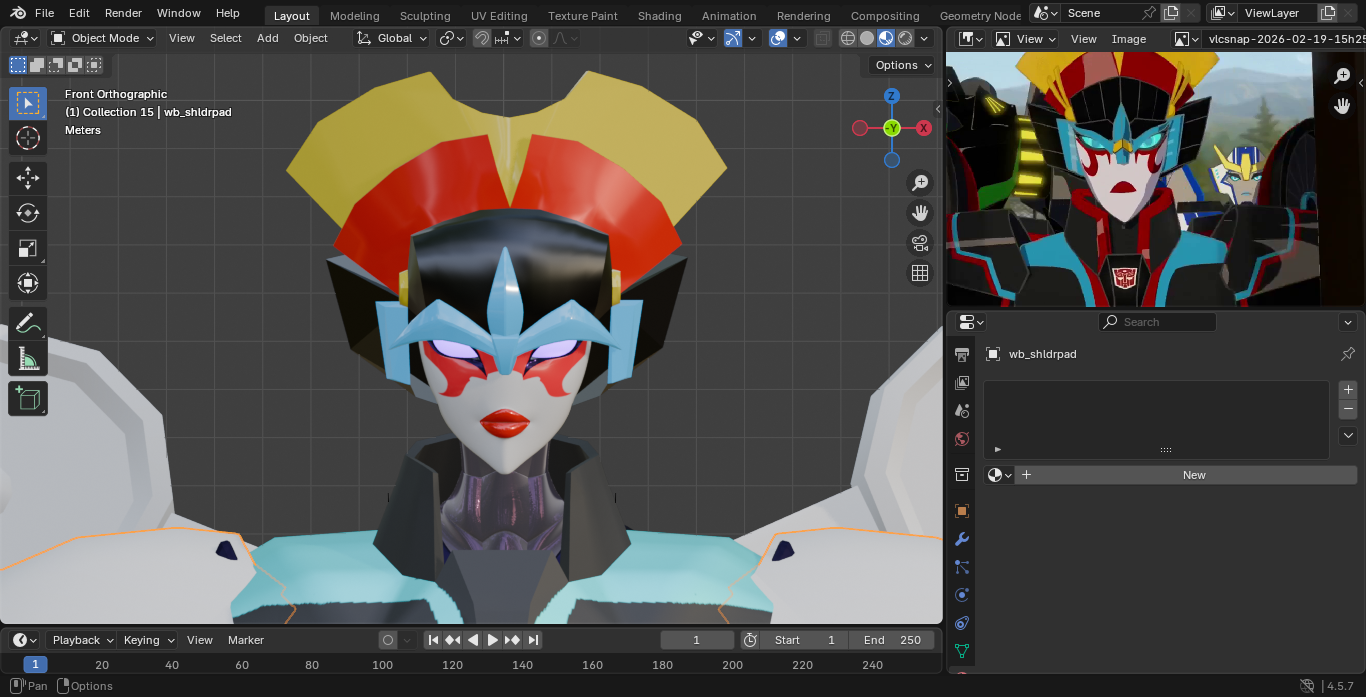Activate the Rotate tool

pos(28,213)
